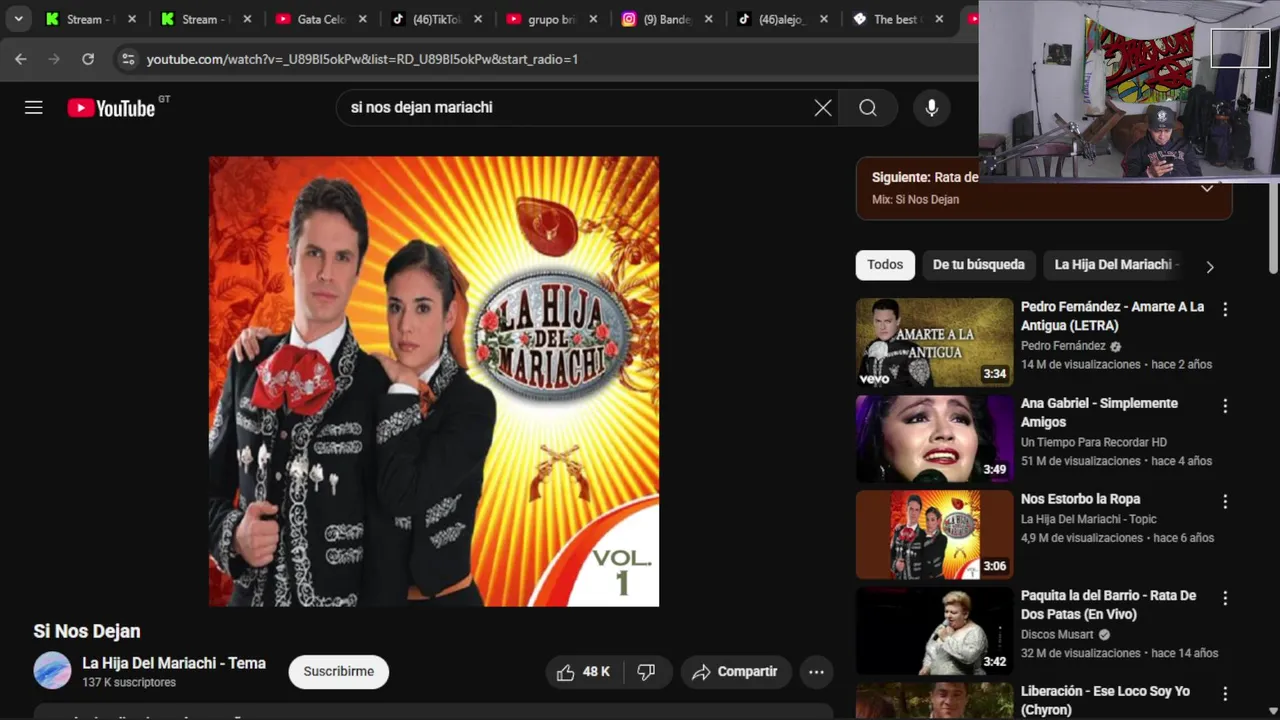Play the Amarte A La Antigua thumbnail
Viewport: 1280px width, 720px height.
(934, 342)
